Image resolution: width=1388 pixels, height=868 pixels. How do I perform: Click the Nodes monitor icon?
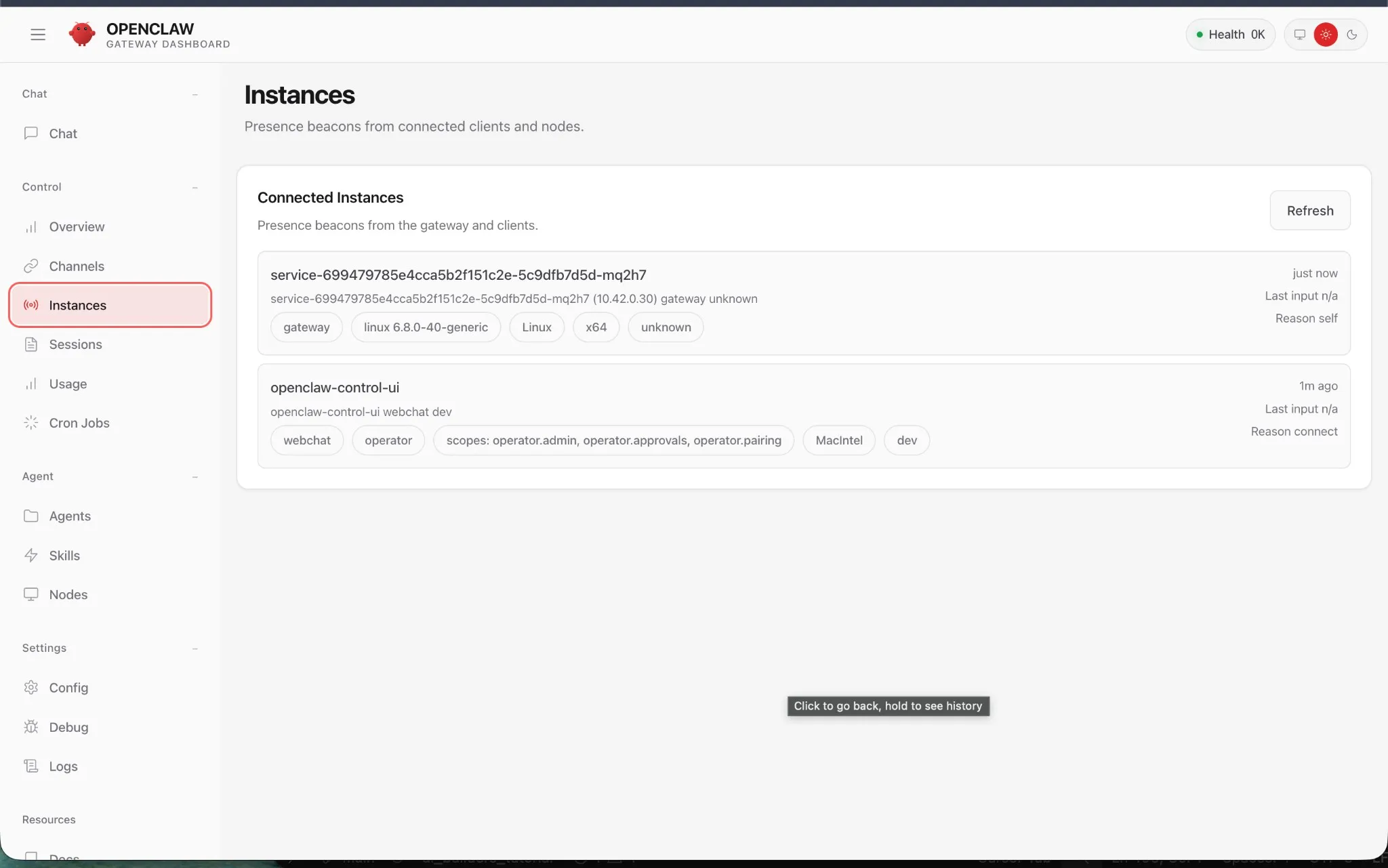(30, 594)
